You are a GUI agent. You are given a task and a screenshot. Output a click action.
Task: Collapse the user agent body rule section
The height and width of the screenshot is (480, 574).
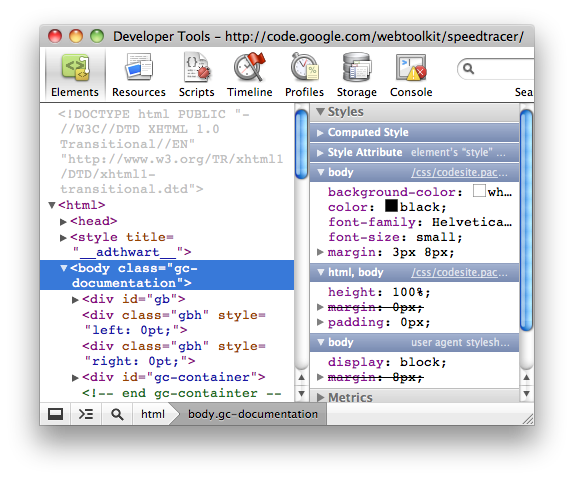coord(321,342)
